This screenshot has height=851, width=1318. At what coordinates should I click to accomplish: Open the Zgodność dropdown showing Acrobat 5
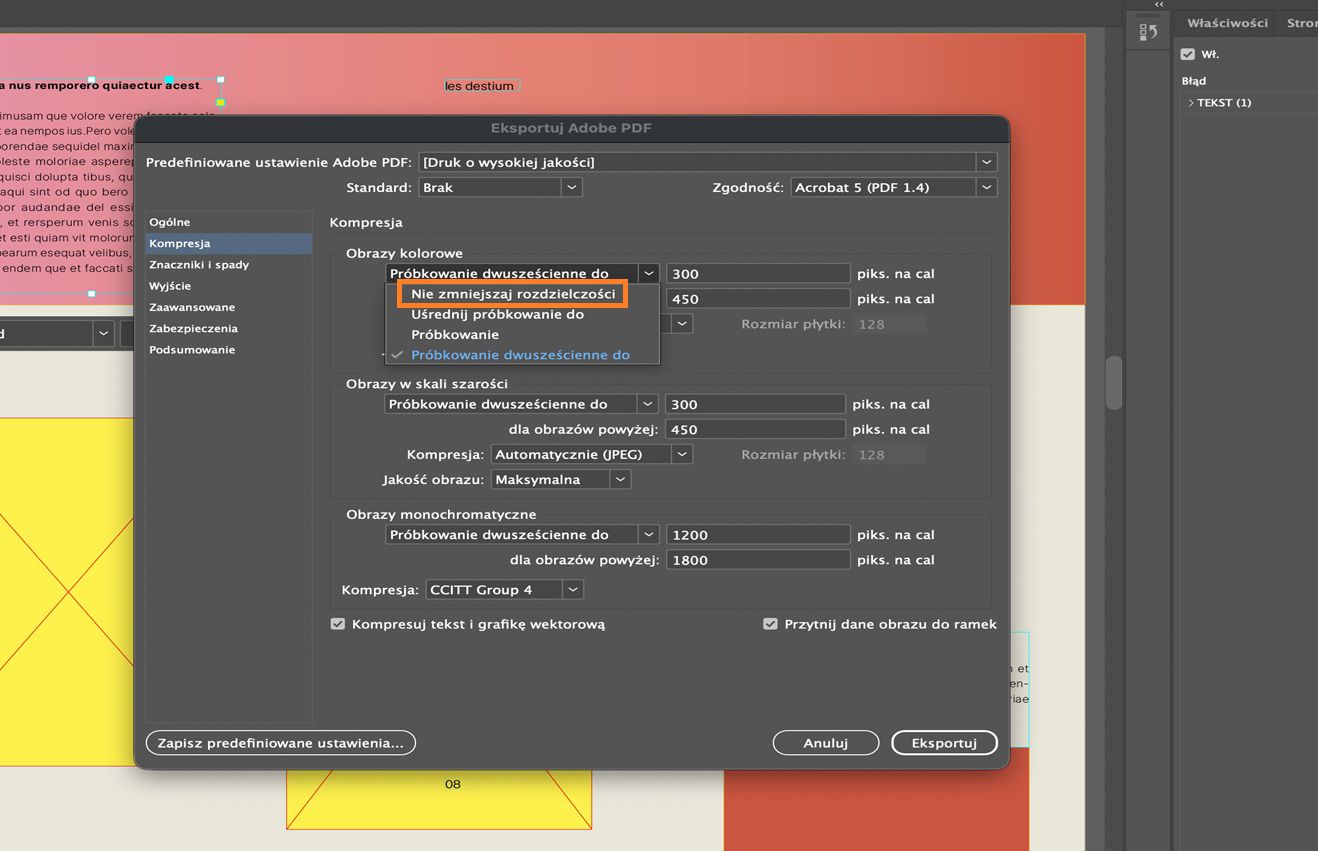click(894, 187)
